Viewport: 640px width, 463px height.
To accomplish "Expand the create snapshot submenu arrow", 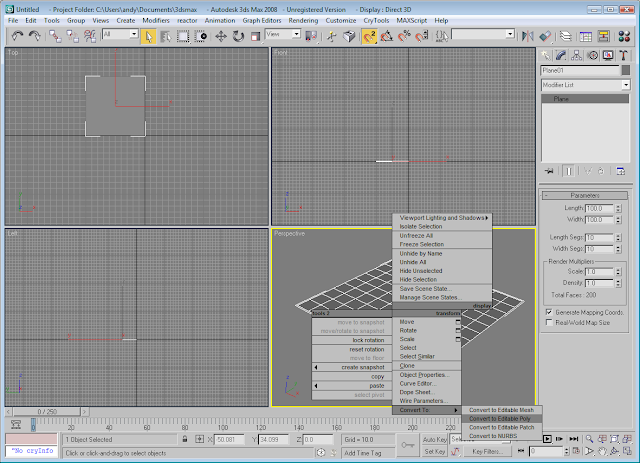I will [x=316, y=367].
